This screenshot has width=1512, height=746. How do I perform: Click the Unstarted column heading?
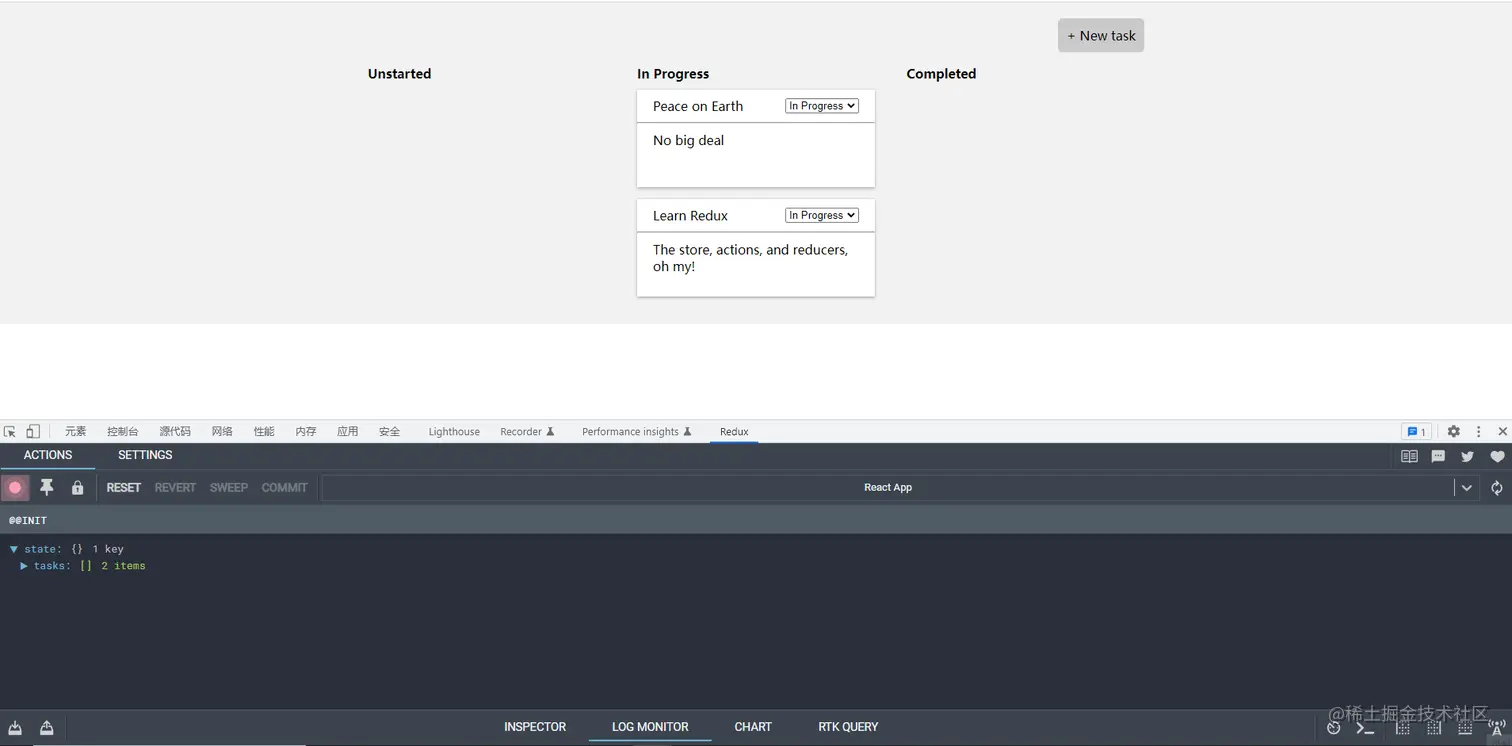tap(399, 74)
